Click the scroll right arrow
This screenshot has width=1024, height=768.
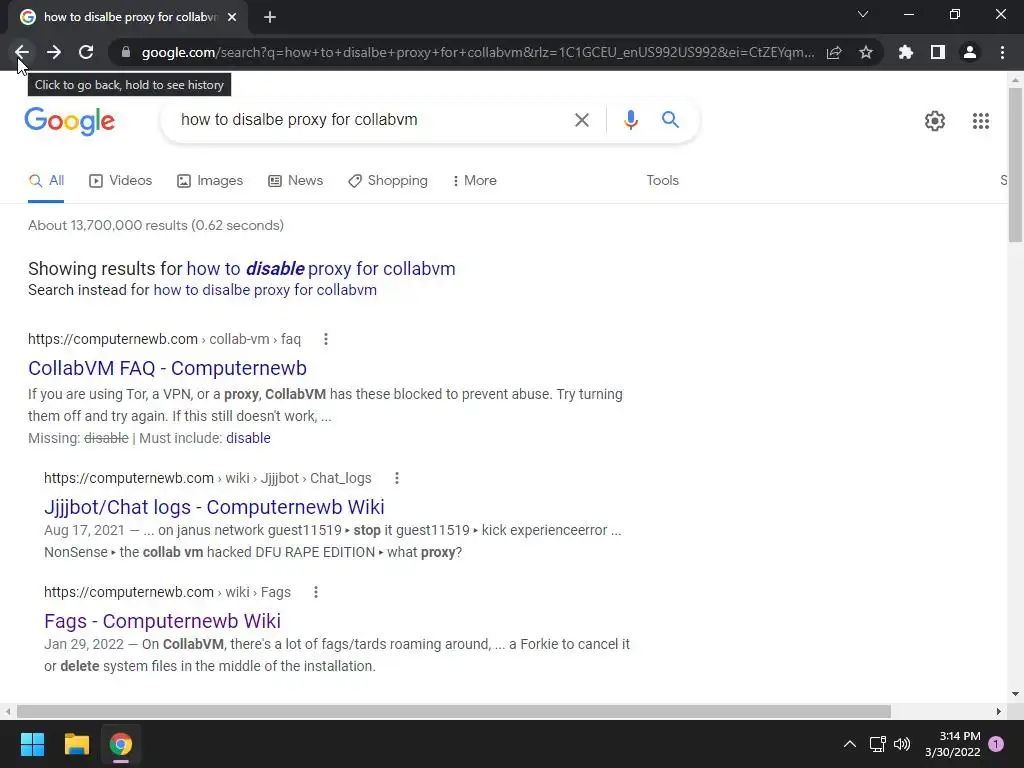pos(999,711)
